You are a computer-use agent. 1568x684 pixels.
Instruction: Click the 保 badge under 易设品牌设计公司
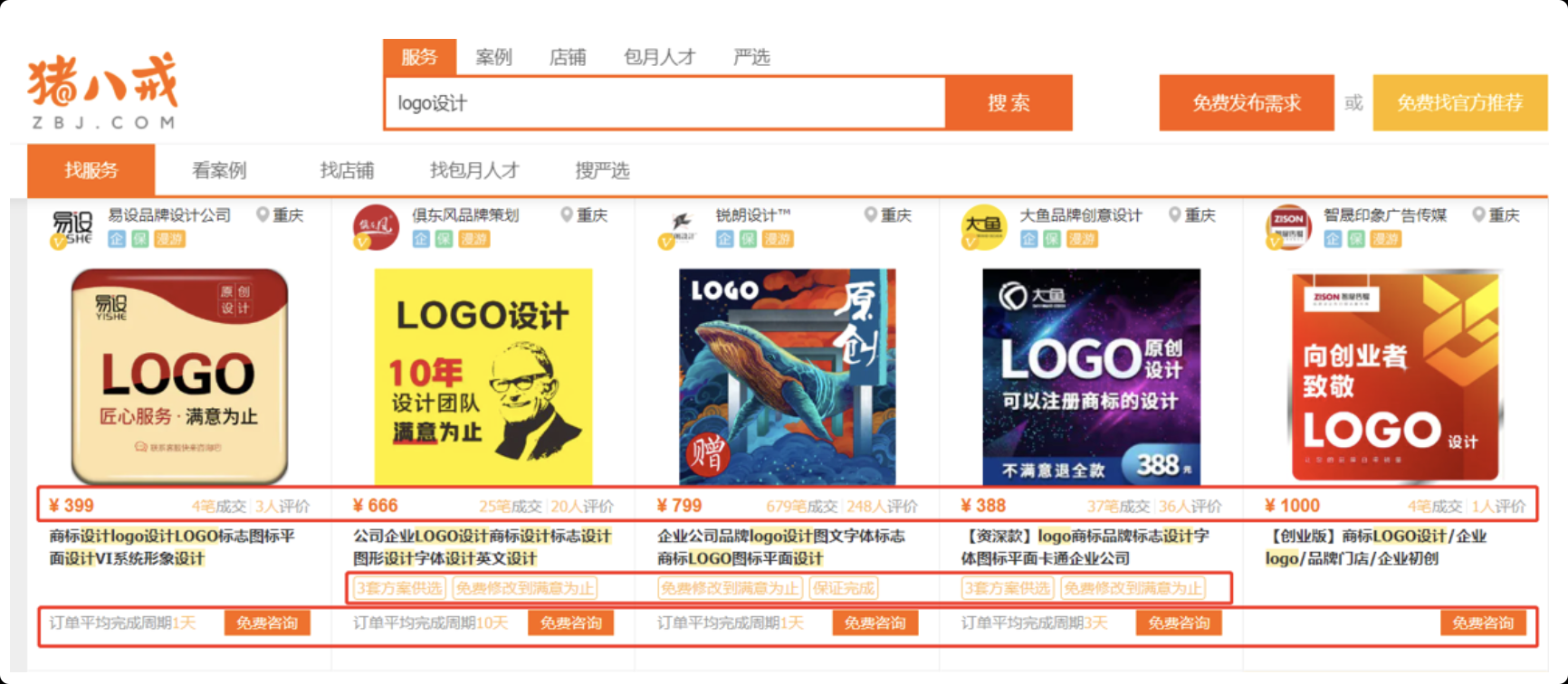pyautogui.click(x=140, y=239)
